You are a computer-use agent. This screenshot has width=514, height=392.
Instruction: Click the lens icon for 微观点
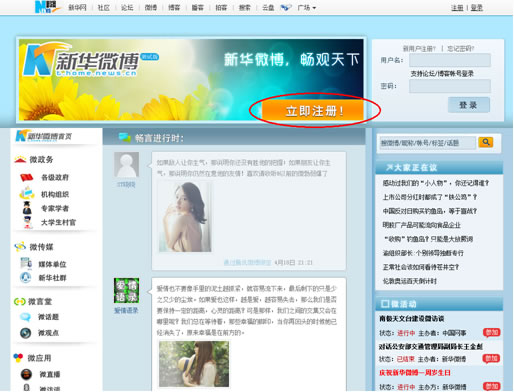26,333
